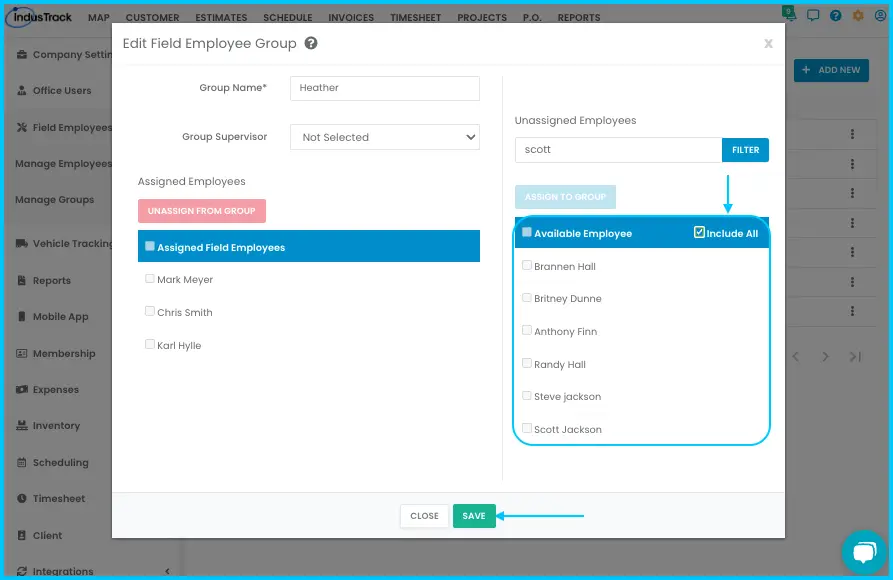Click the CLOSE button

424,516
